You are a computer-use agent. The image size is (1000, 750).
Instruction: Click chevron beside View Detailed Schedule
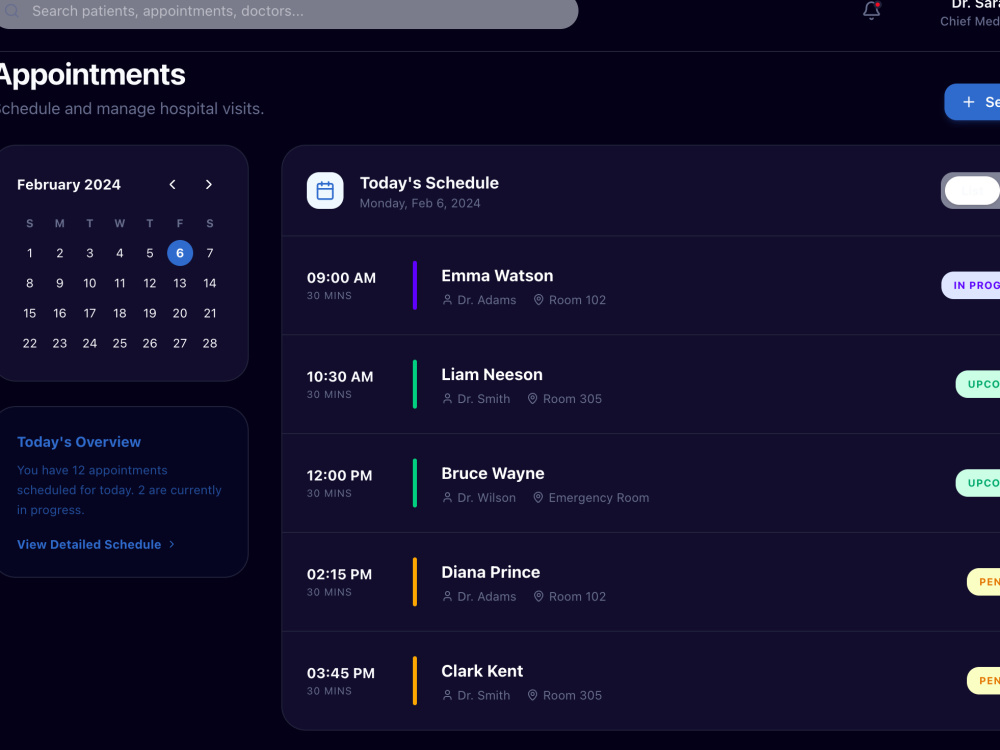click(172, 545)
